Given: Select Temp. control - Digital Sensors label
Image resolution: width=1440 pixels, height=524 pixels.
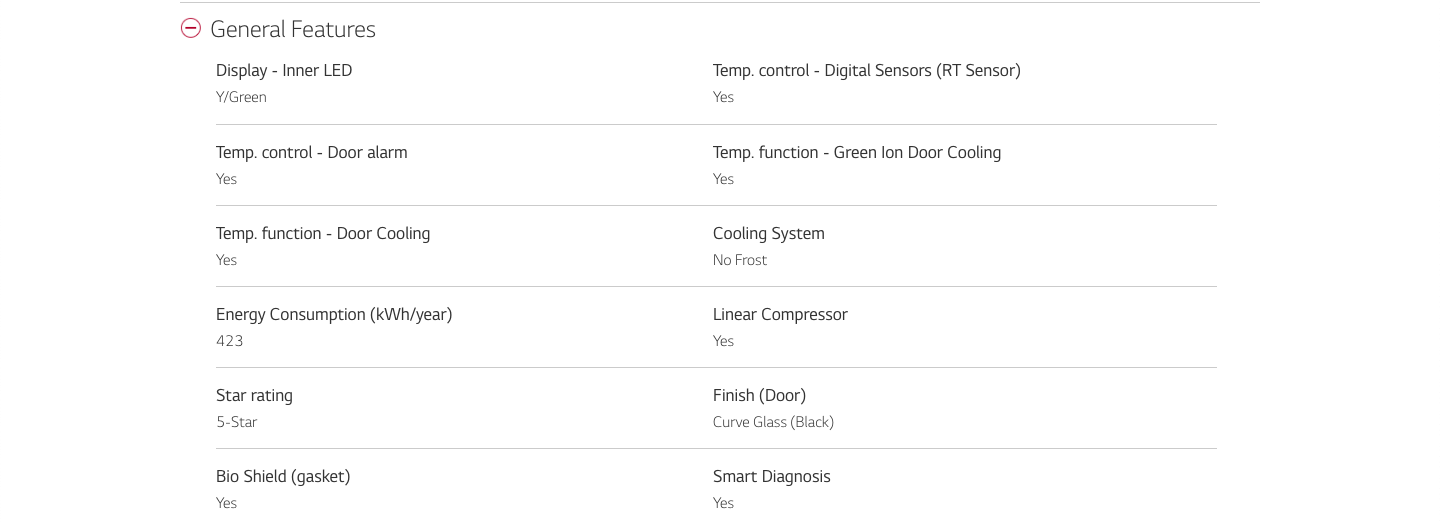Looking at the screenshot, I should coord(867,71).
